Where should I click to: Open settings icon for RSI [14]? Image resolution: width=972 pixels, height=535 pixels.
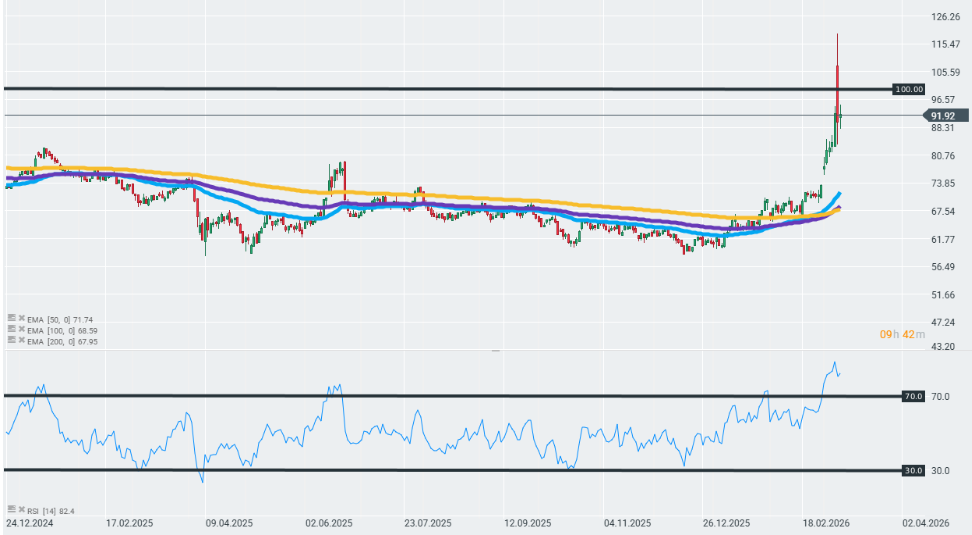coord(11,509)
